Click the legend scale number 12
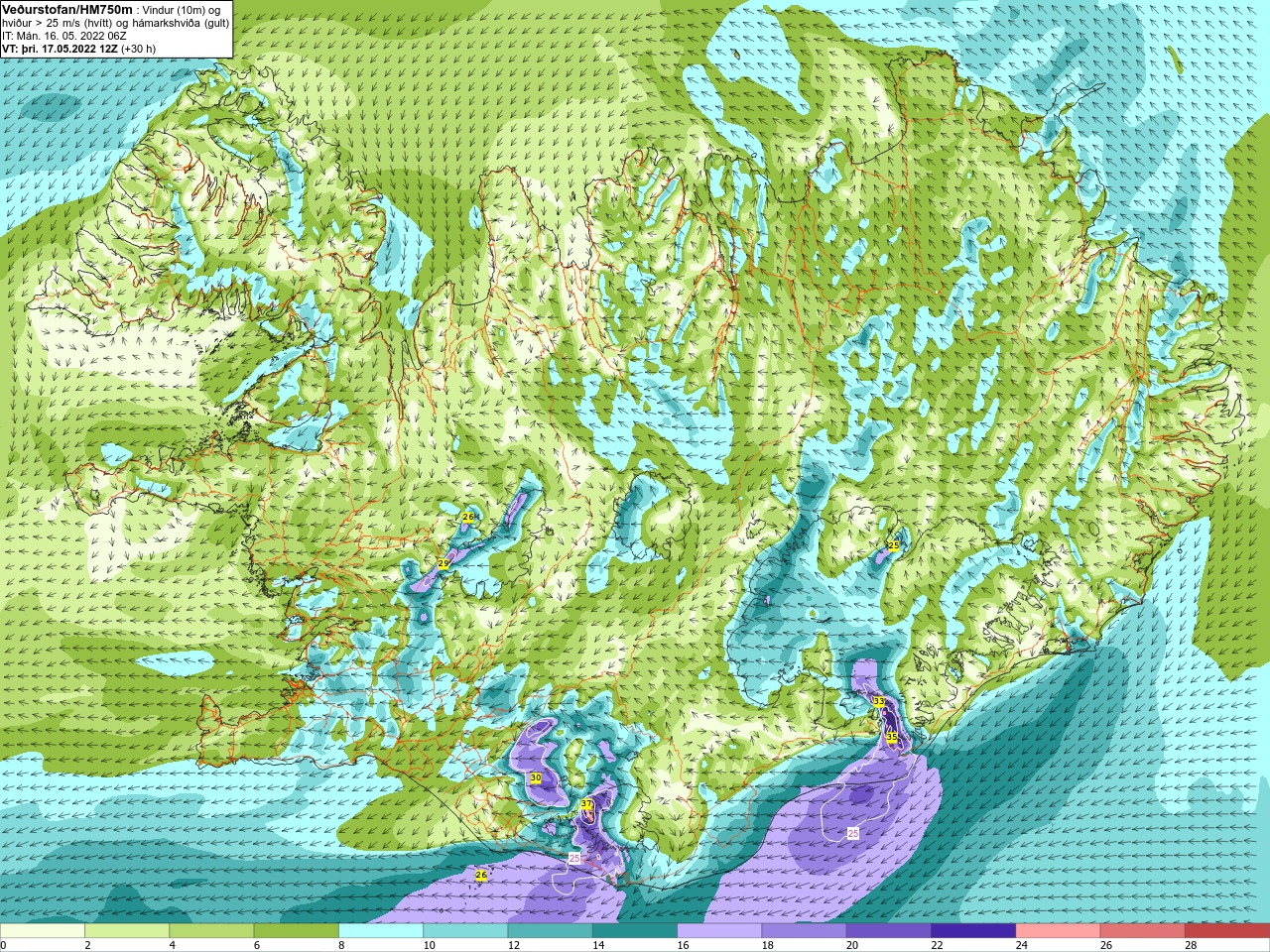The image size is (1270, 952). tap(514, 945)
